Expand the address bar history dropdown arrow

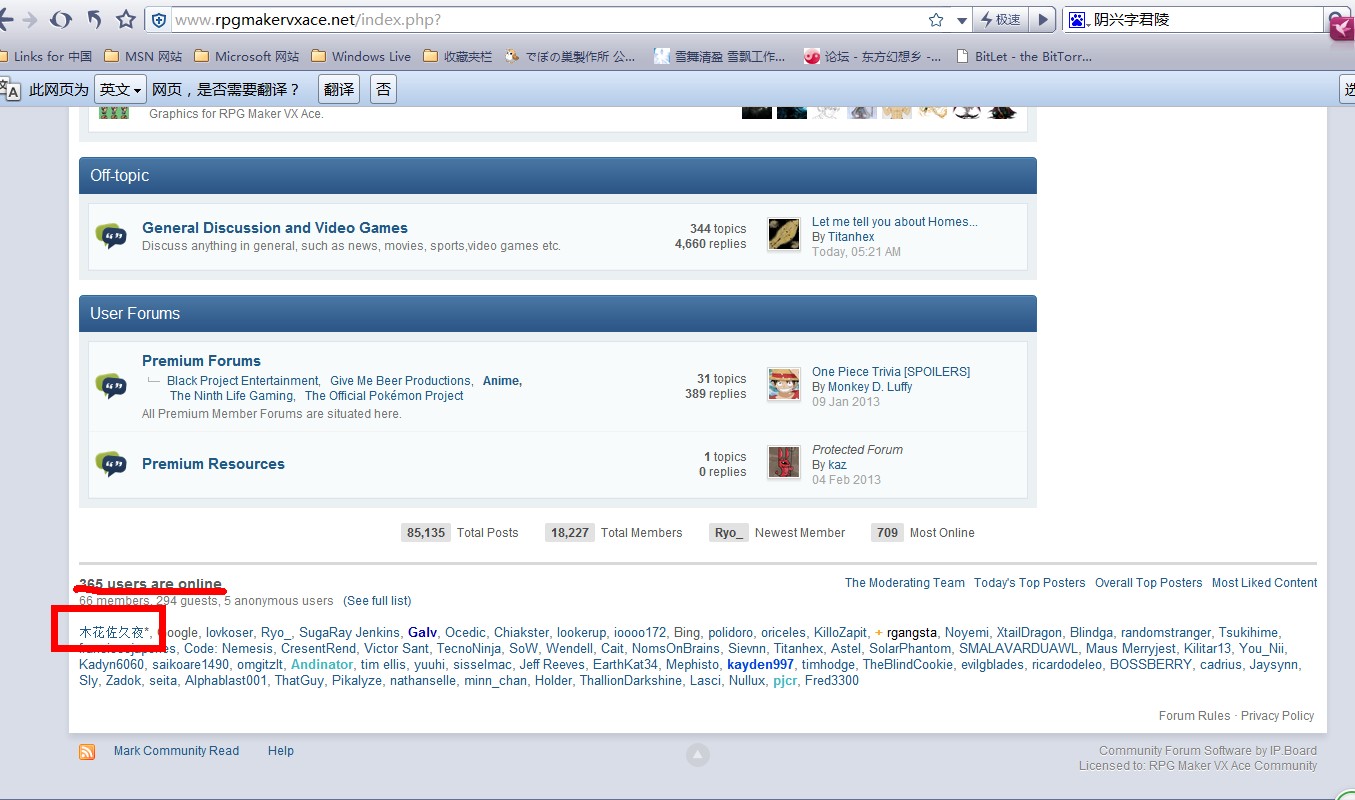961,20
